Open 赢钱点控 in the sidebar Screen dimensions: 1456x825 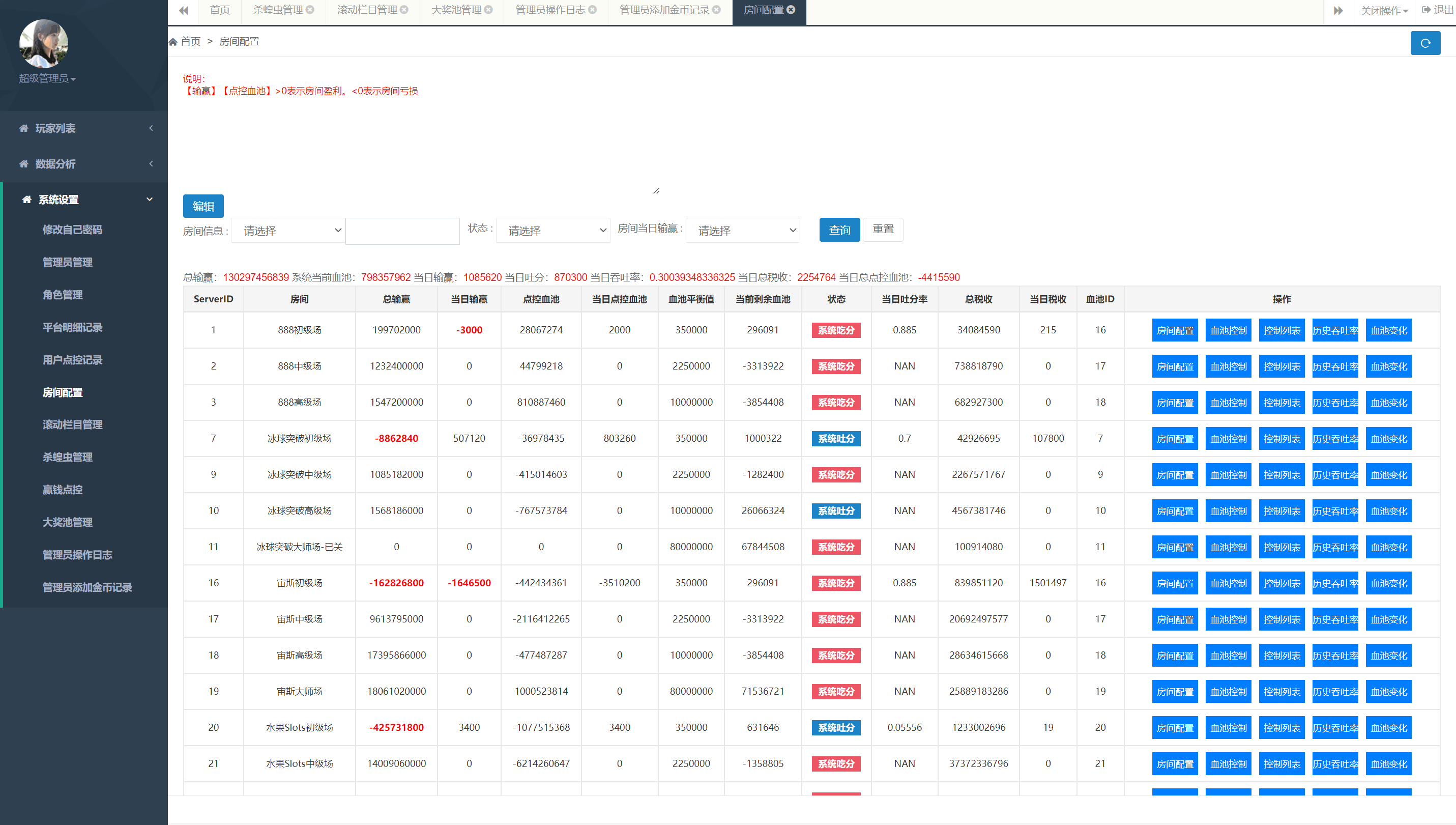63,490
